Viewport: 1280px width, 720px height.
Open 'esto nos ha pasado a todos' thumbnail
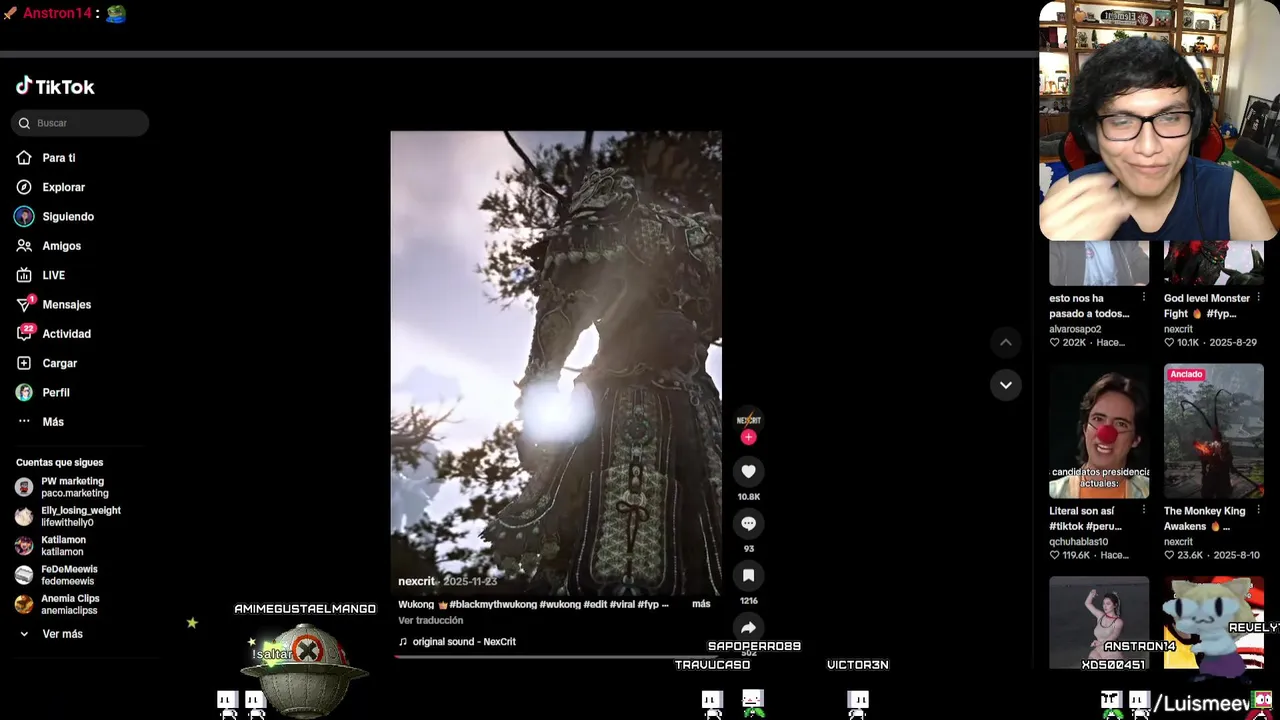pyautogui.click(x=1099, y=263)
